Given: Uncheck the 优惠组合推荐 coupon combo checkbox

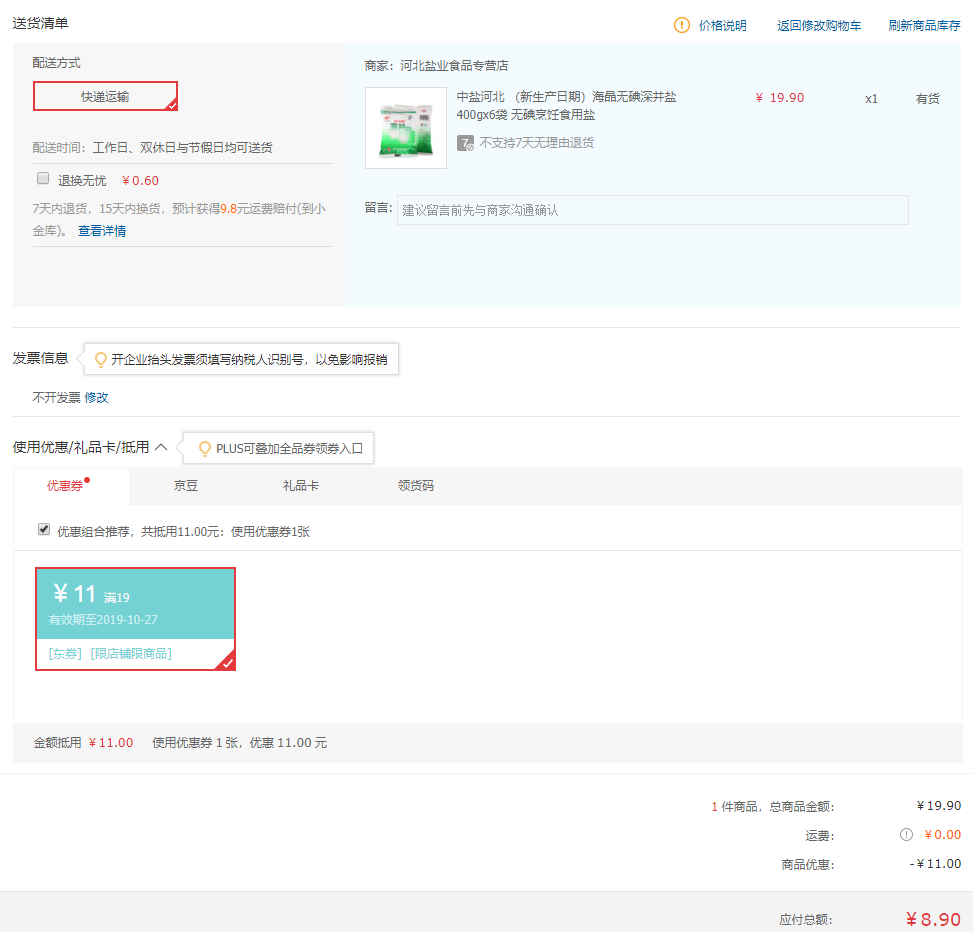Looking at the screenshot, I should (43, 529).
